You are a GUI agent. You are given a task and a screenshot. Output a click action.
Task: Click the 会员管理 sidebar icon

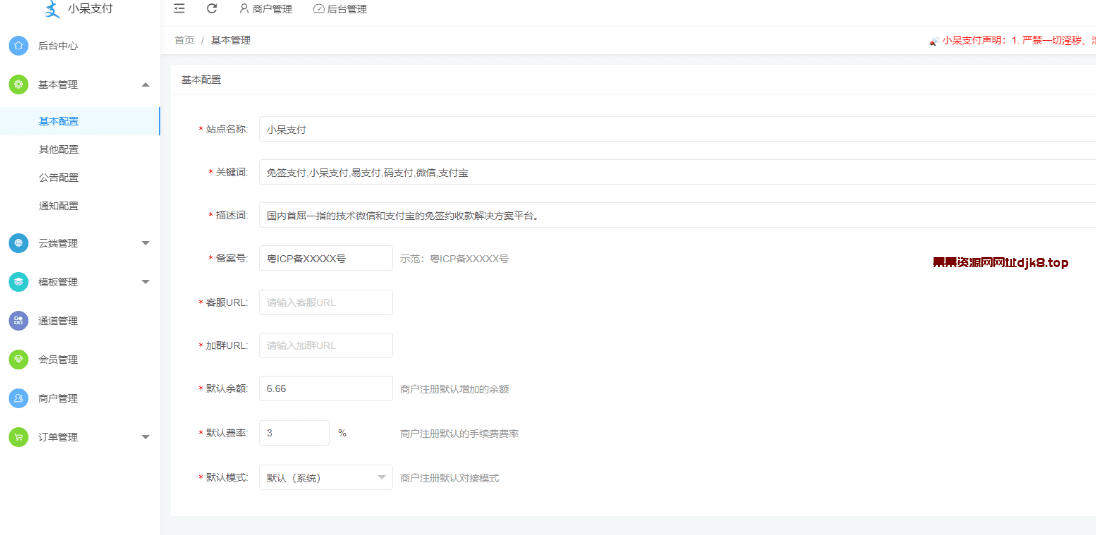point(18,359)
